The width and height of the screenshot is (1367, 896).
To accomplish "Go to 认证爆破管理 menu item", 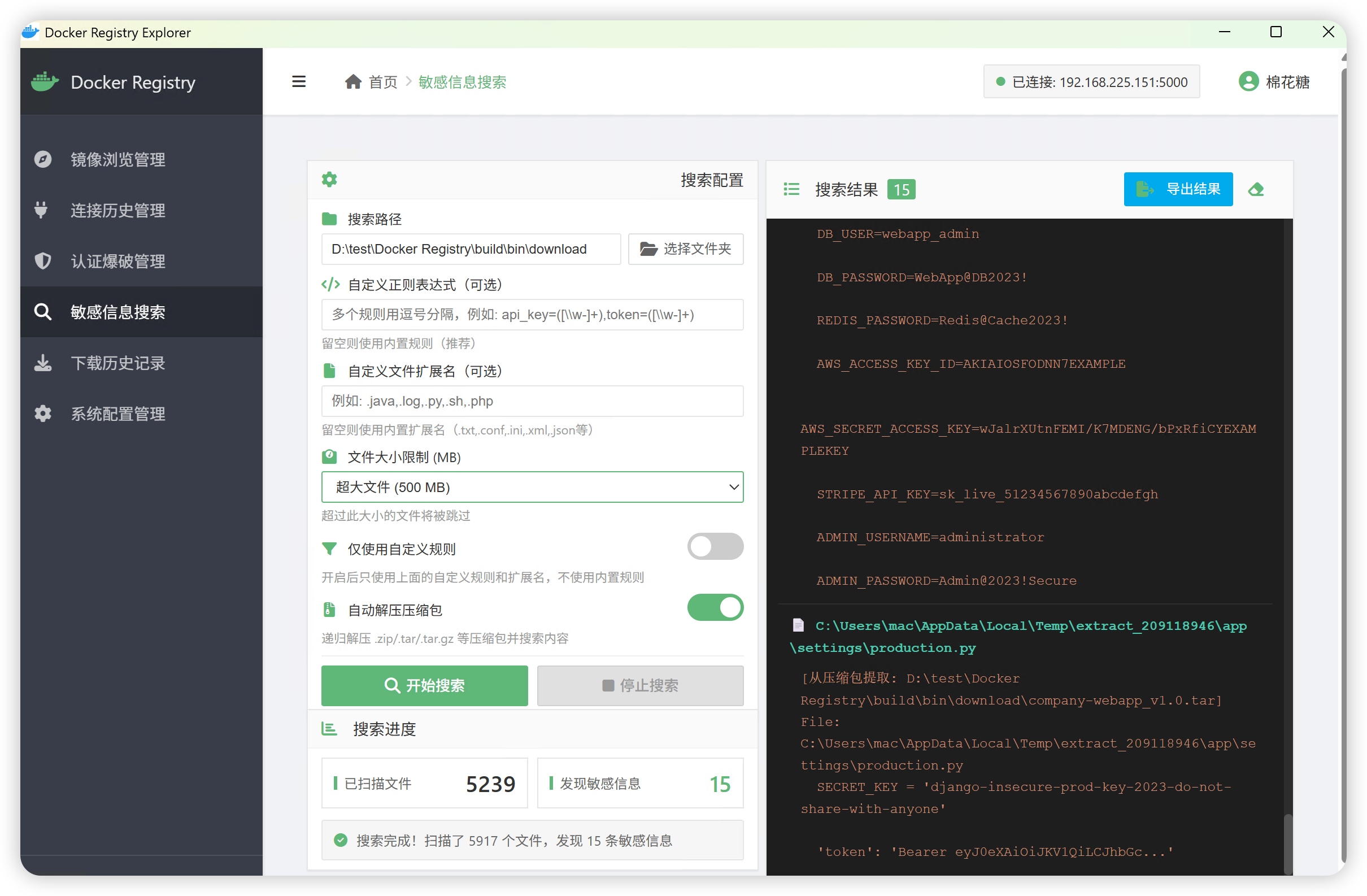I will pos(117,262).
